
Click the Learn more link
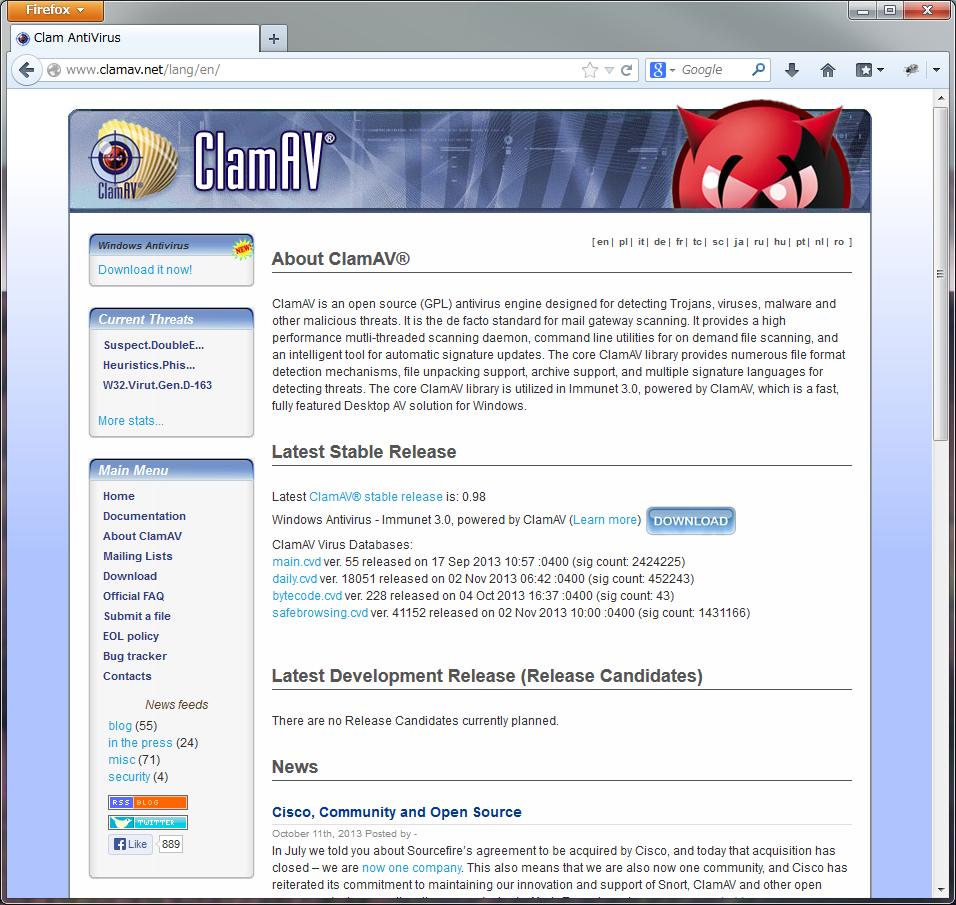[x=605, y=520]
